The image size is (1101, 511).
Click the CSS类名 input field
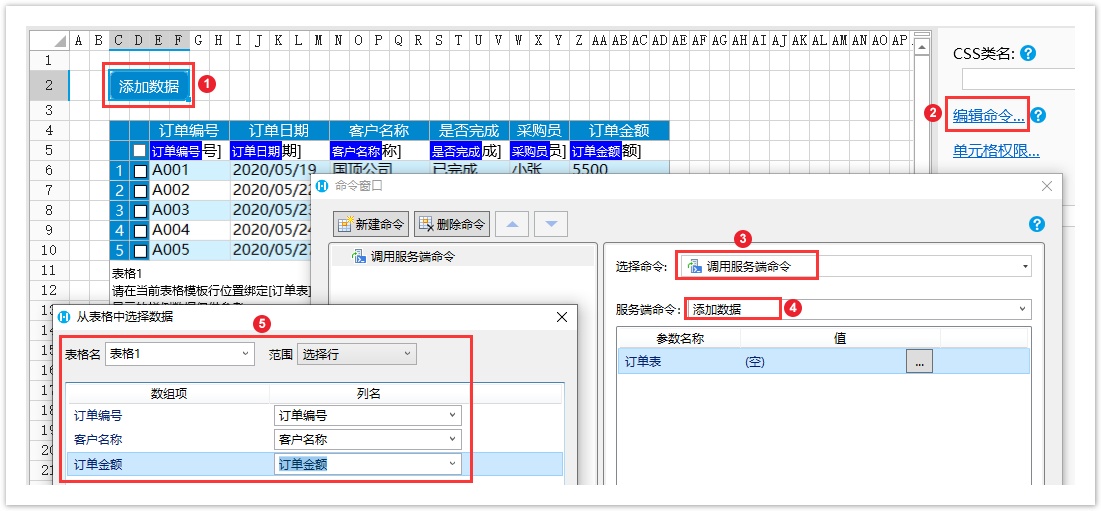pos(1018,79)
